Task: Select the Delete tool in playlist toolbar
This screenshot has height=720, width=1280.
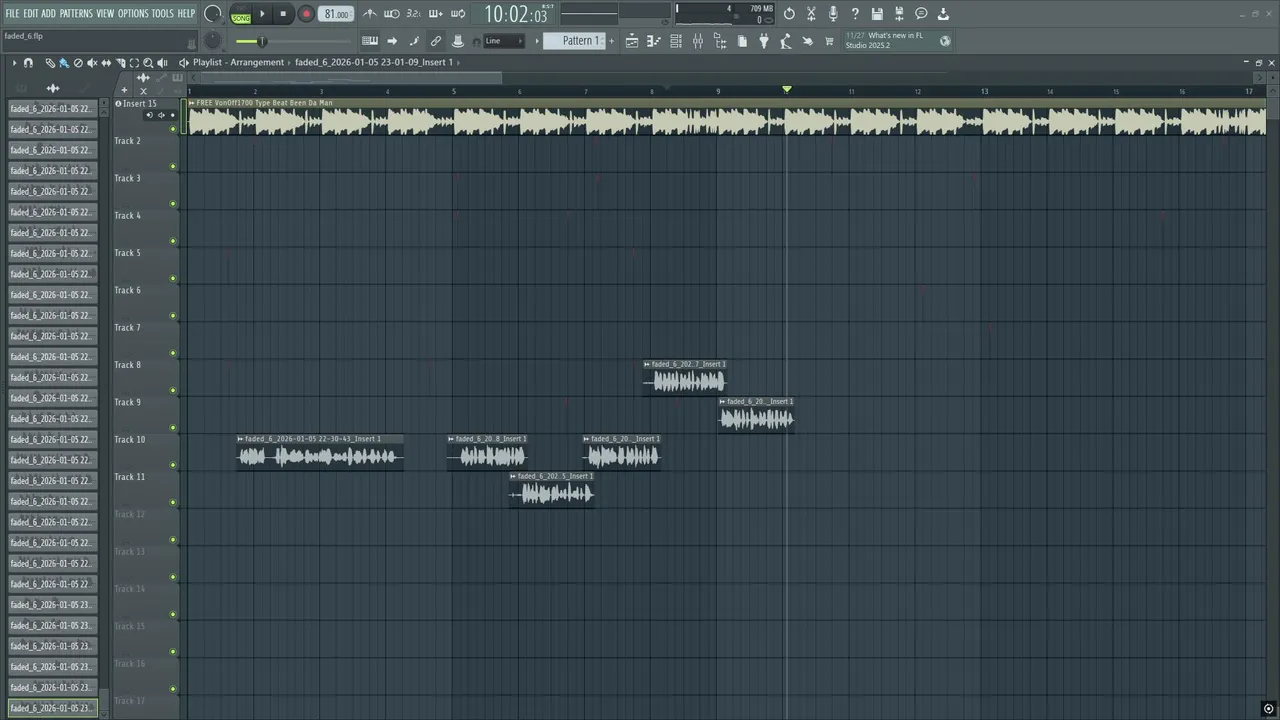Action: 78,63
